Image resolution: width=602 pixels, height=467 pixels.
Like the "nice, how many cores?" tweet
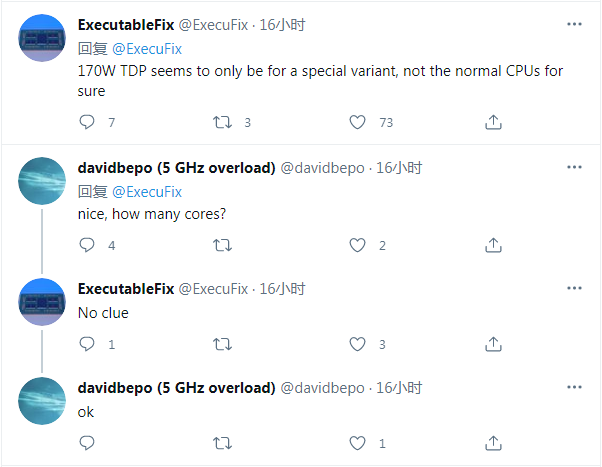(358, 245)
